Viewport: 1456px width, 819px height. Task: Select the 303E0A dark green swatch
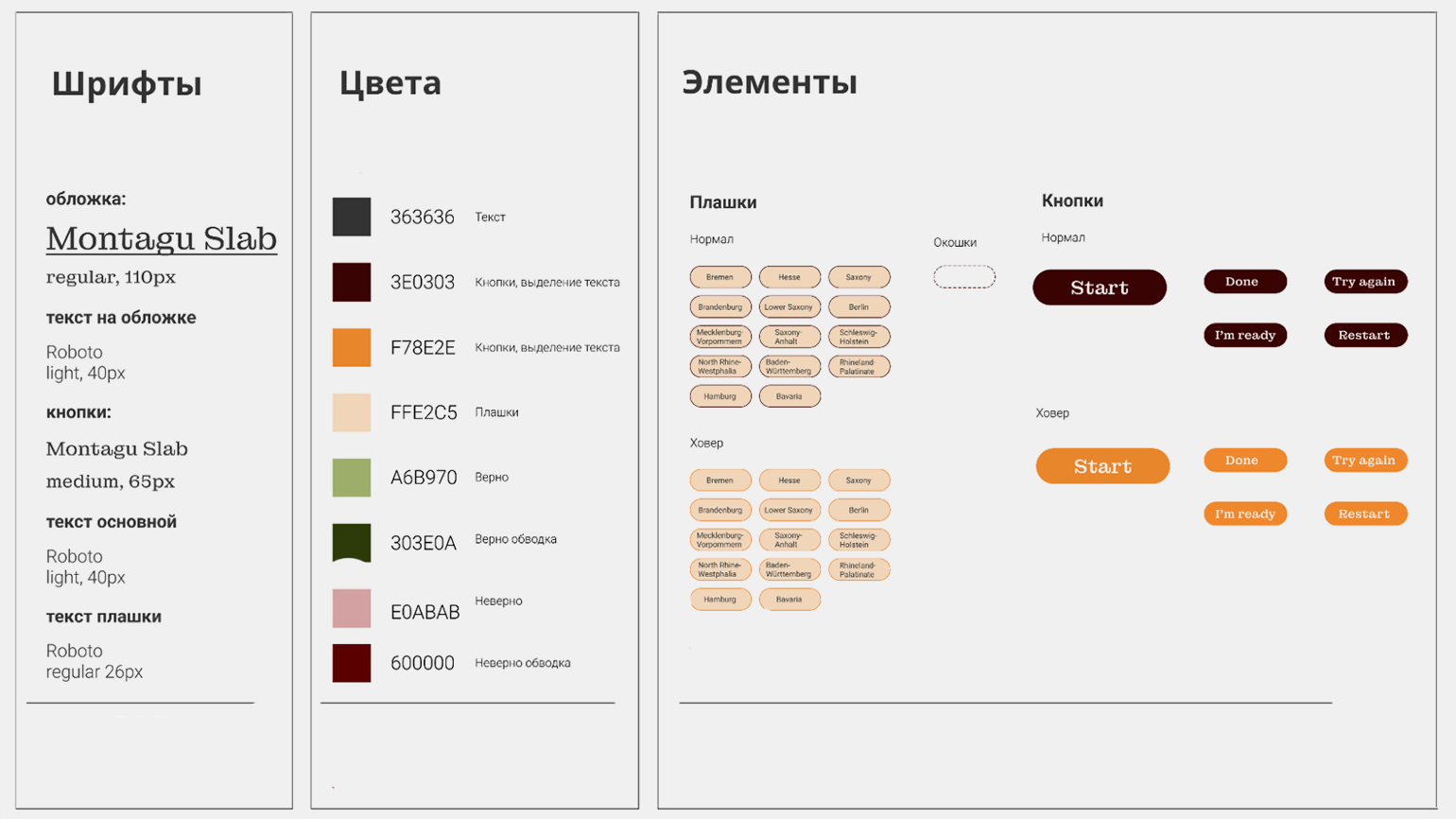click(x=352, y=542)
